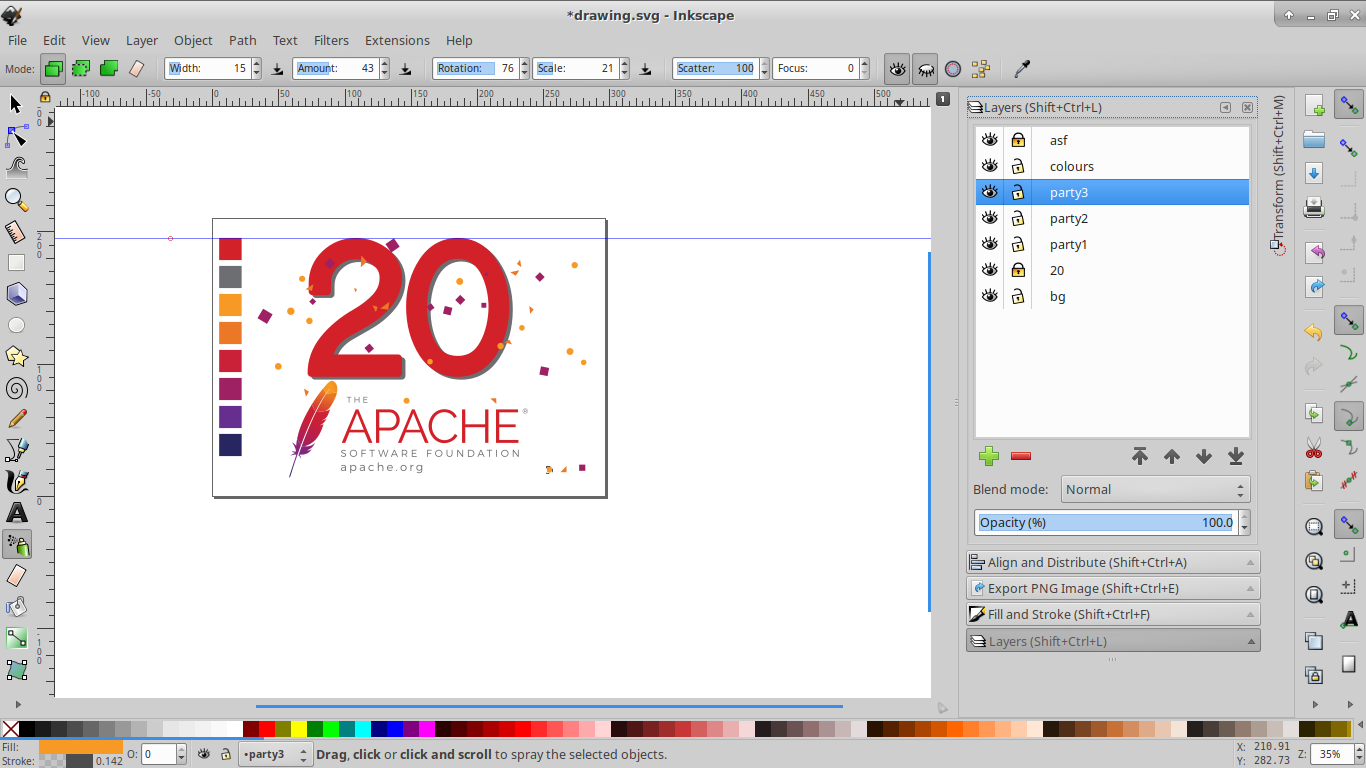Open the Layer menu
This screenshot has height=768, width=1366.
(x=142, y=41)
